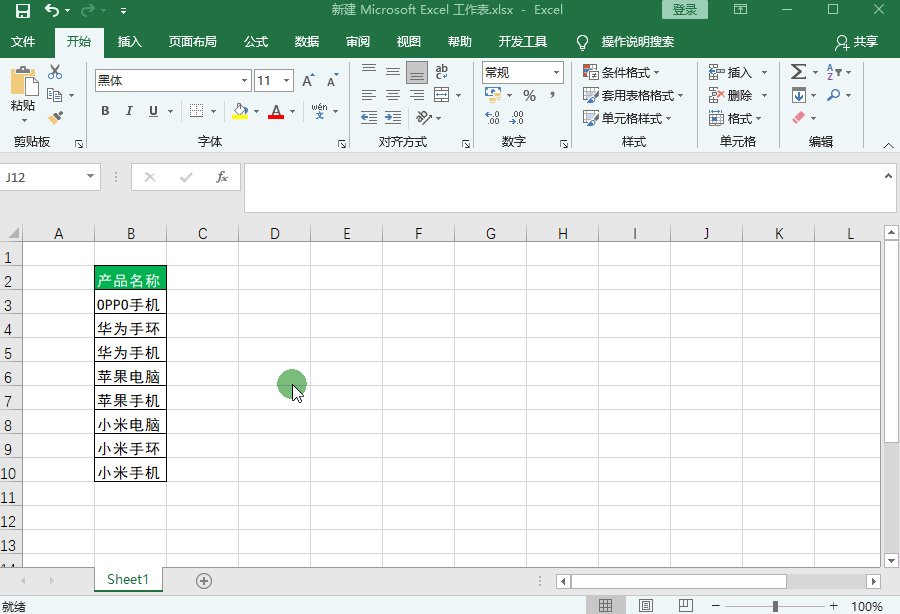Image resolution: width=900 pixels, height=614 pixels.
Task: Switch to the 开发工具 tab
Action: pyautogui.click(x=522, y=42)
